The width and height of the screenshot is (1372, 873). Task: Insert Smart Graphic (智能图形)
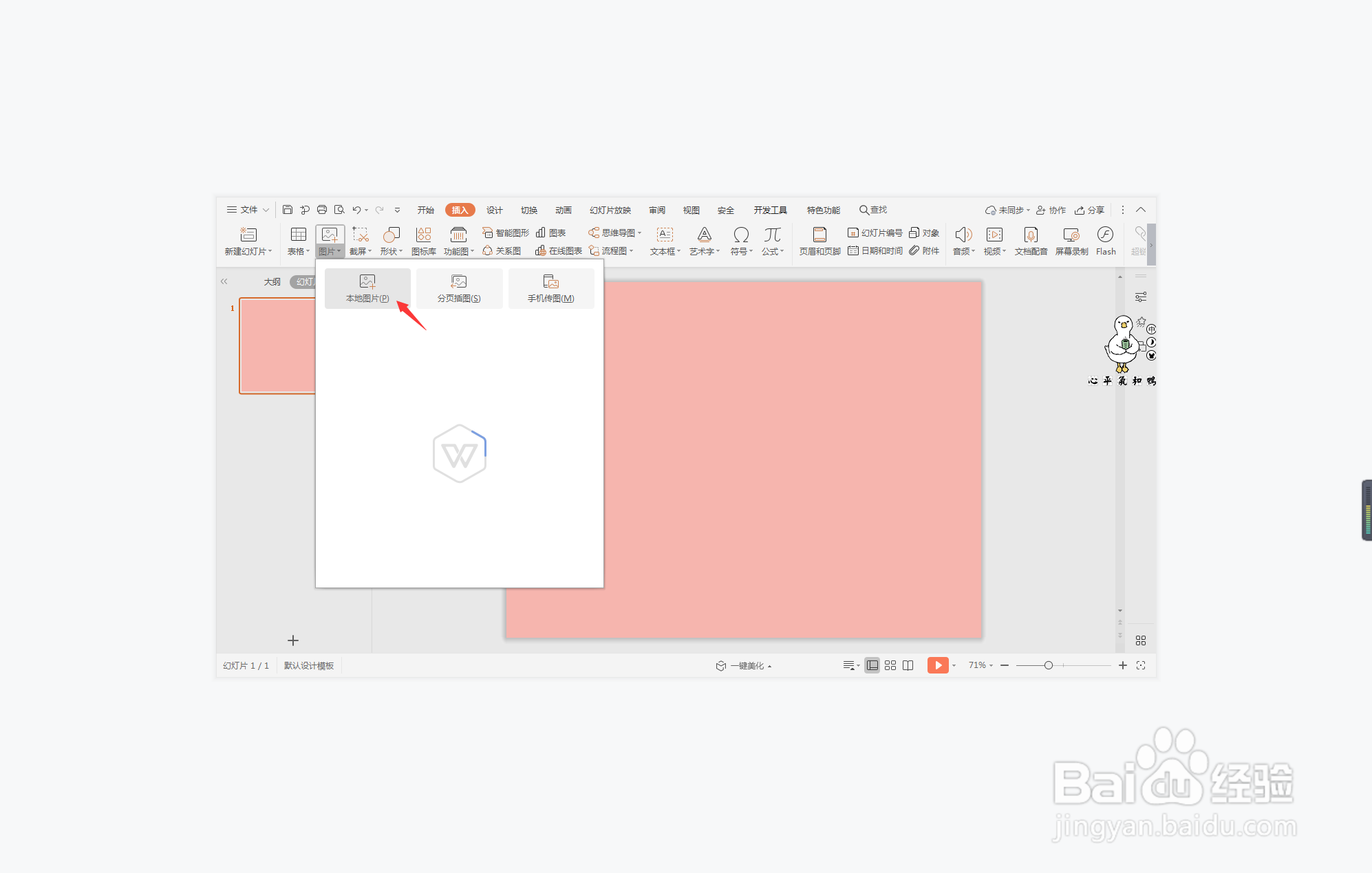pos(506,233)
